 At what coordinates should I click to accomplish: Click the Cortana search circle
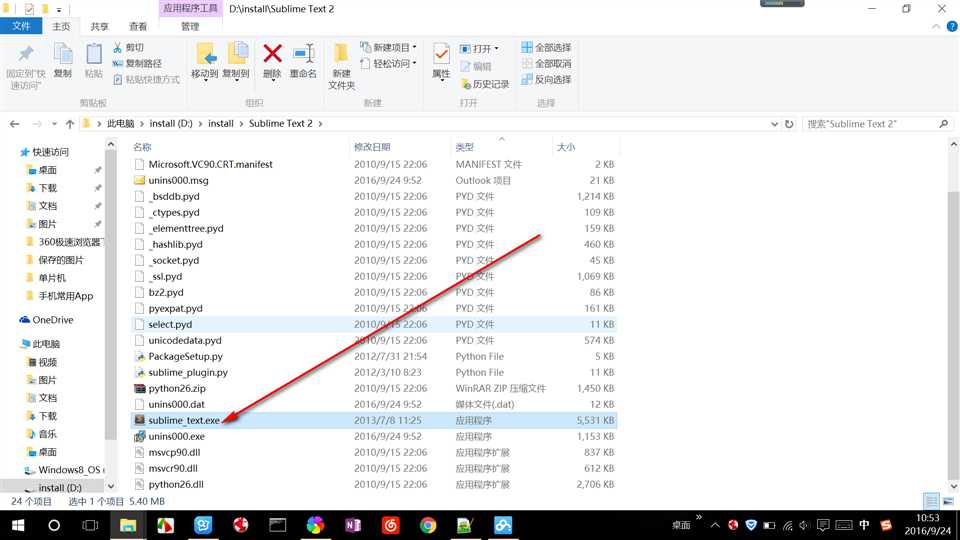[x=54, y=525]
